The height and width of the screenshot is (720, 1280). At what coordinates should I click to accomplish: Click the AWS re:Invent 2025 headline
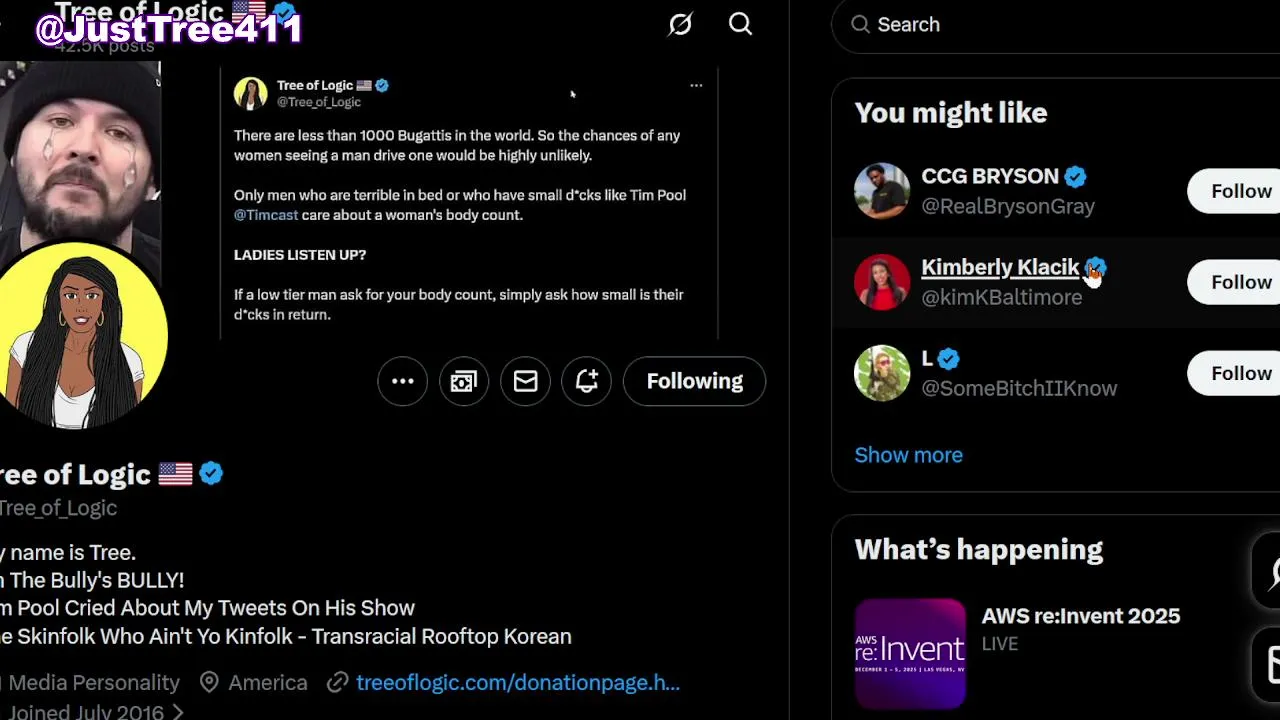coord(1081,616)
